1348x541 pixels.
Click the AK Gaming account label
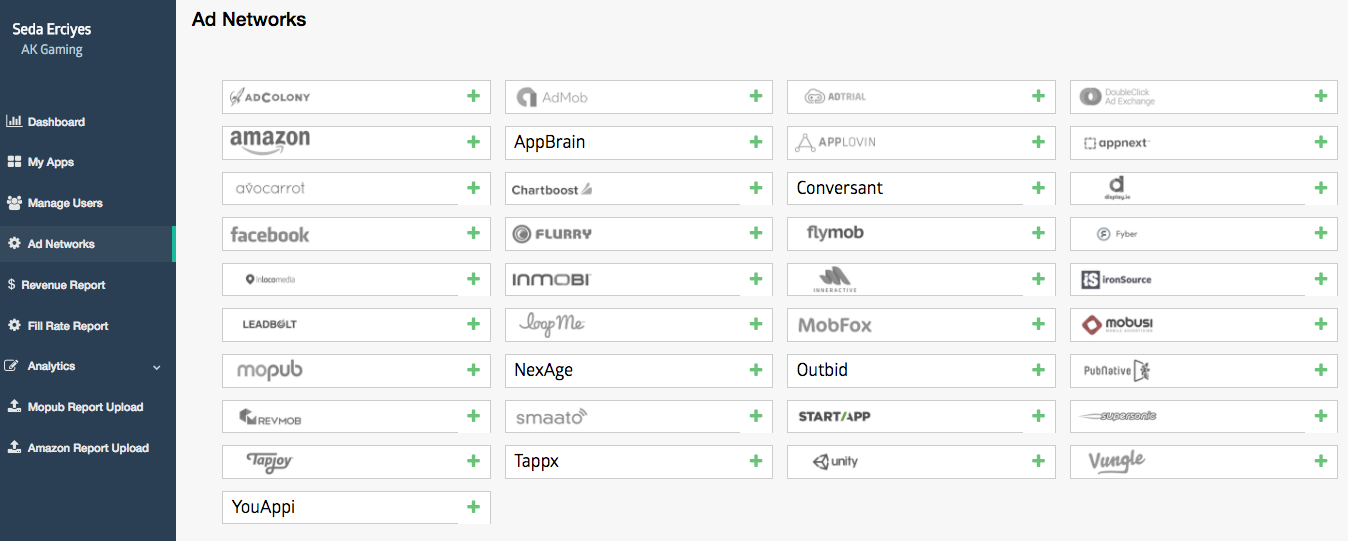(52, 50)
